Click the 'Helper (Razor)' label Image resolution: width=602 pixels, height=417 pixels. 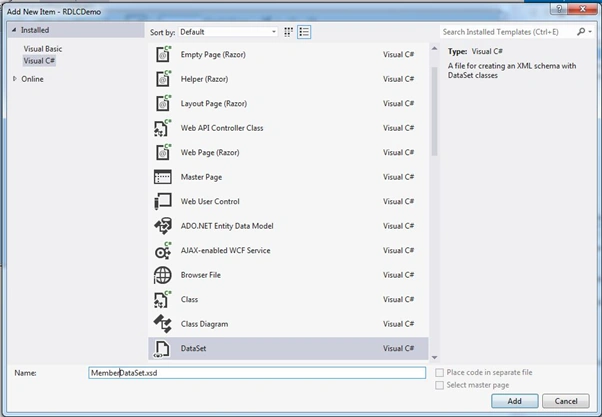click(x=204, y=79)
